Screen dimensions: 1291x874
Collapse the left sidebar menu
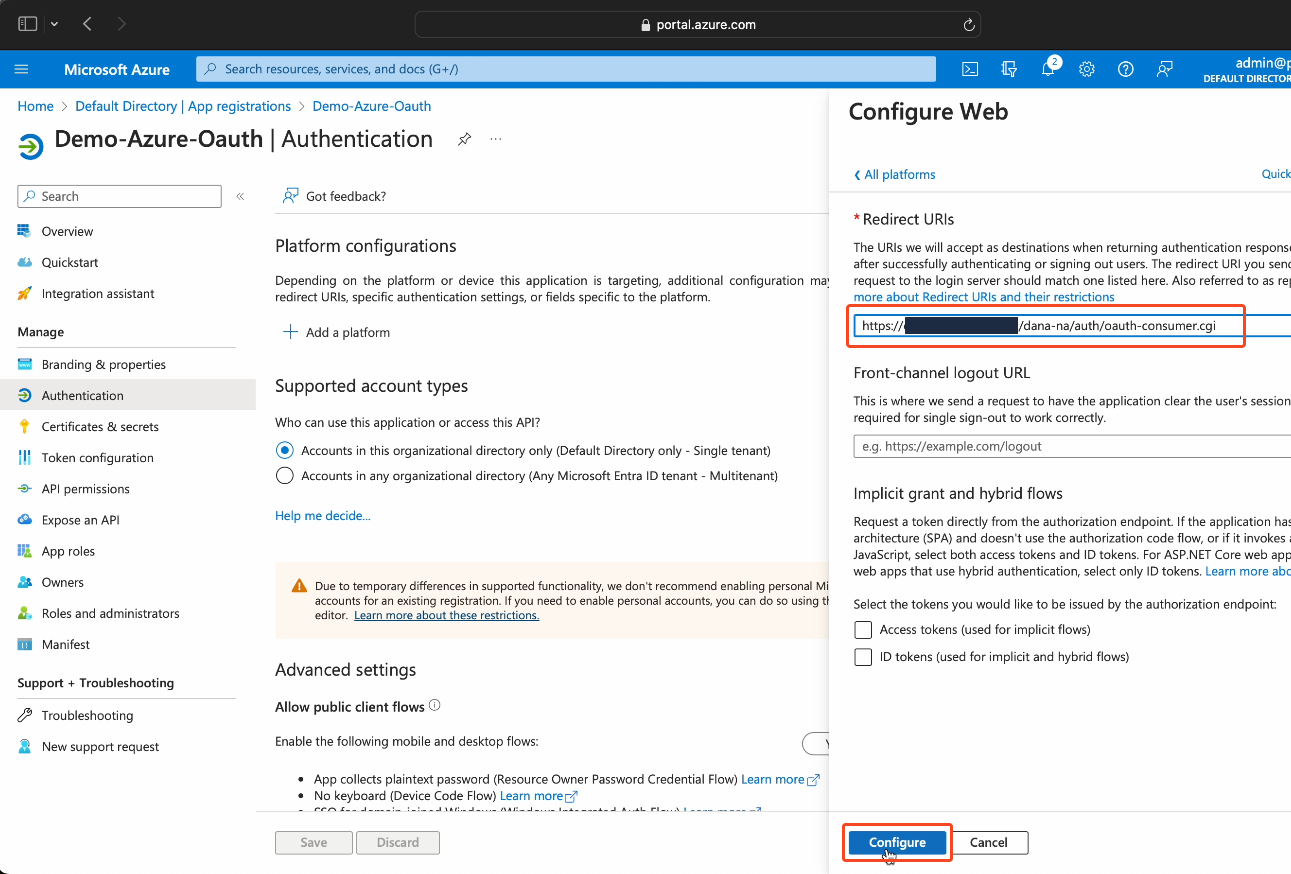[x=240, y=196]
